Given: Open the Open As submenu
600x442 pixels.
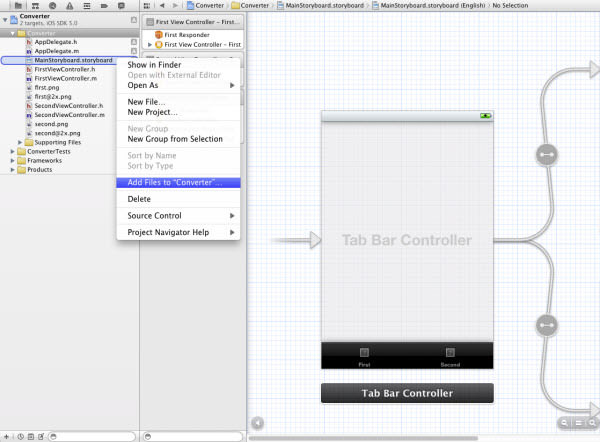Looking at the screenshot, I should click(x=178, y=85).
